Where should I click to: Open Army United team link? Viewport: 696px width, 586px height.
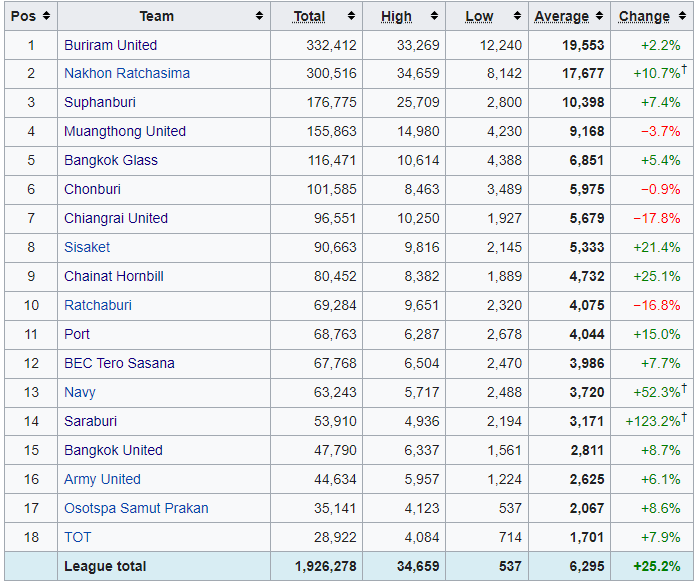103,479
